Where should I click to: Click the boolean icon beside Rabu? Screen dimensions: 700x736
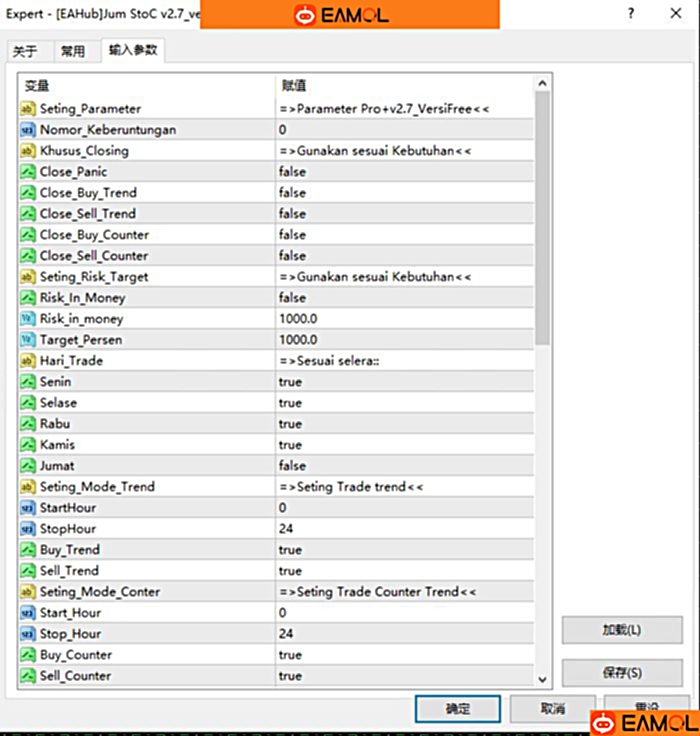[x=28, y=424]
